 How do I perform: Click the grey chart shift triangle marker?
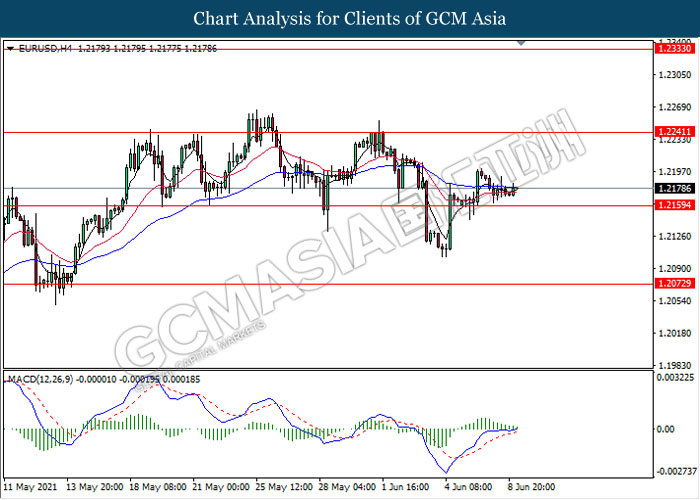point(520,44)
